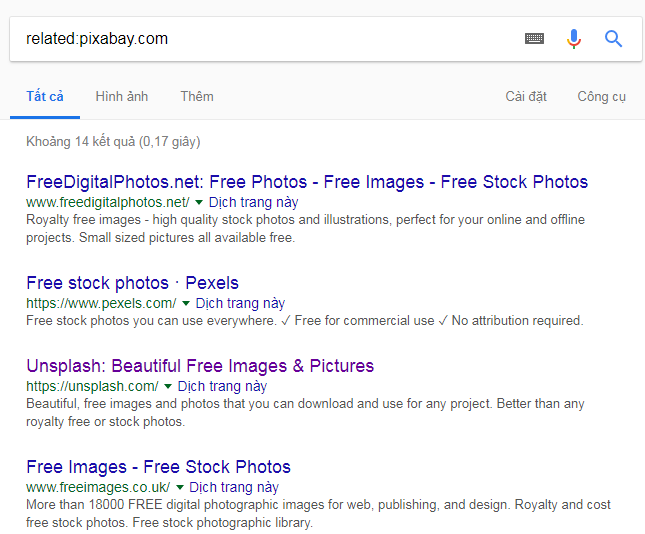Visit the Unsplash Beautiful Free Images result
The height and width of the screenshot is (534, 645).
coord(200,366)
